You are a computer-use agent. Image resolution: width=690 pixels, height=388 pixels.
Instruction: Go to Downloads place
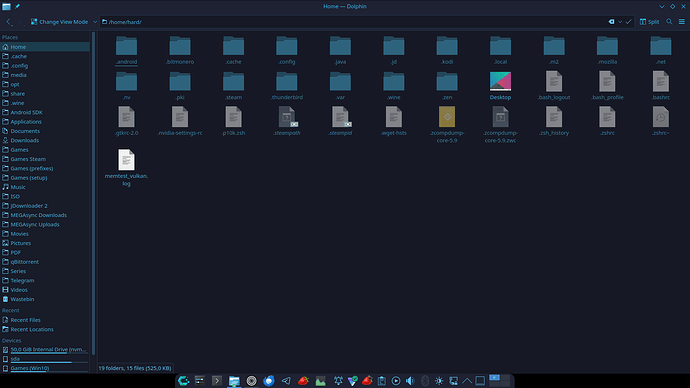coord(45,140)
